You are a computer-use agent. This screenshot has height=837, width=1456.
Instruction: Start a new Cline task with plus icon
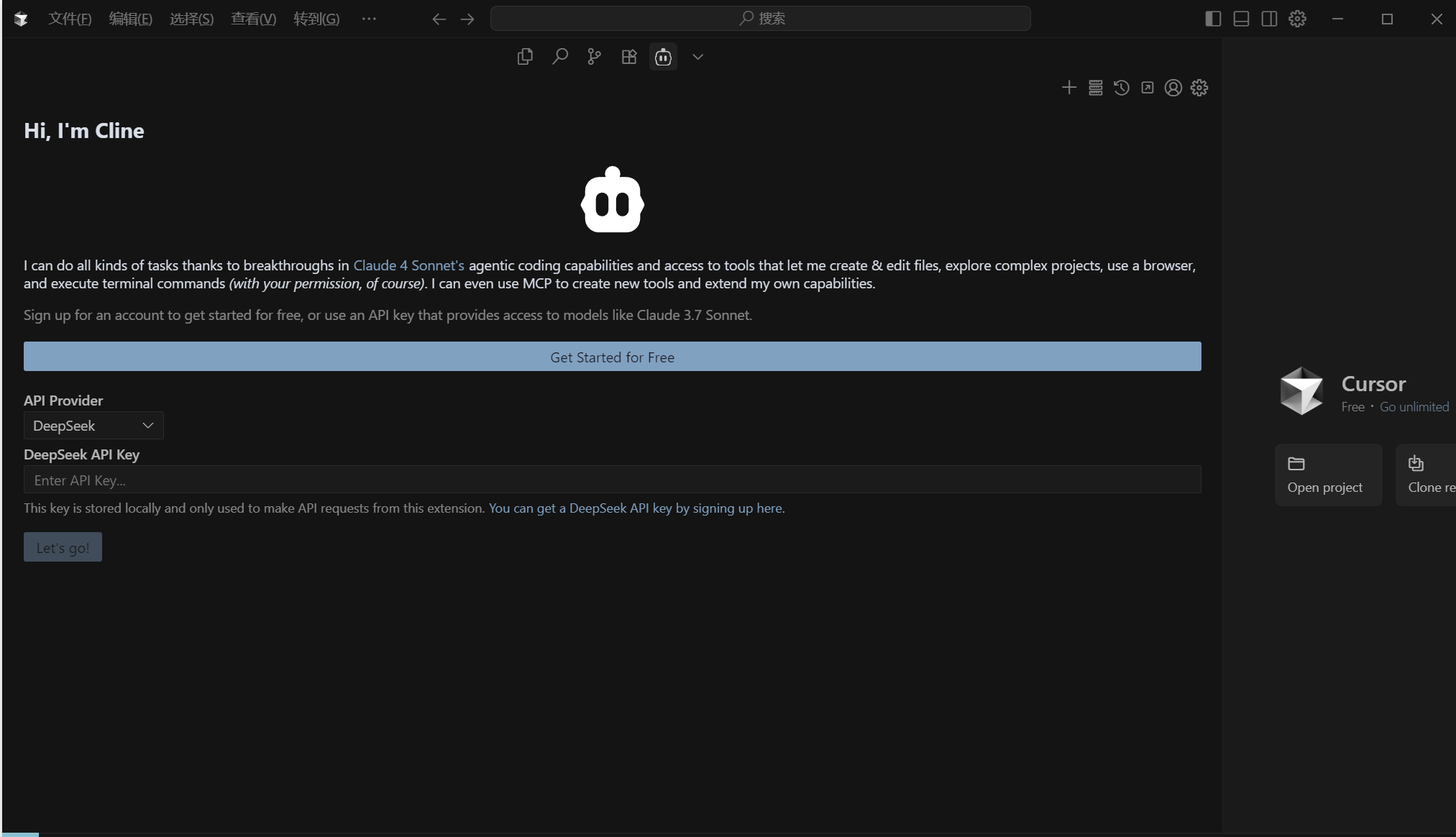click(x=1069, y=88)
